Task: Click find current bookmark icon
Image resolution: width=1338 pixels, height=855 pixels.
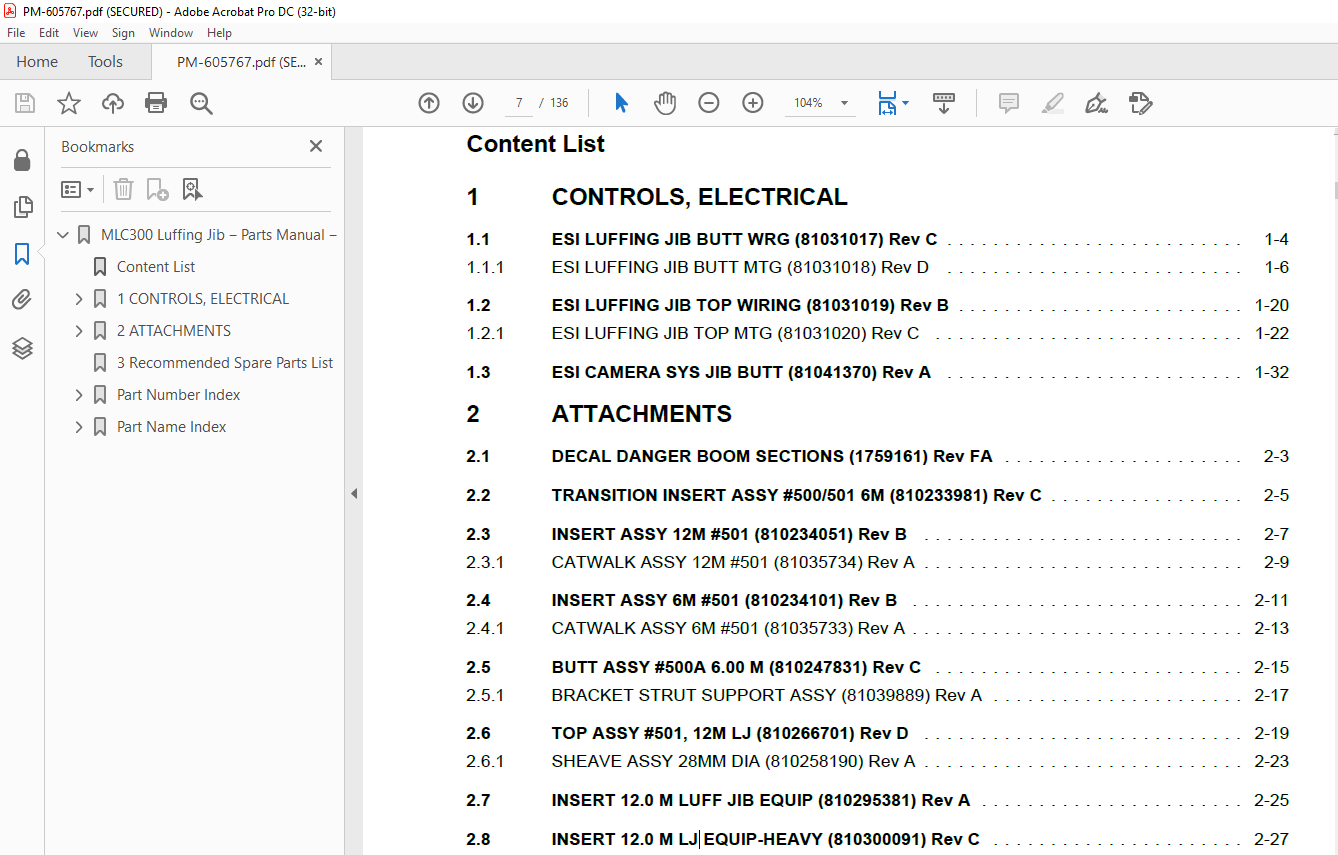Action: tap(192, 189)
